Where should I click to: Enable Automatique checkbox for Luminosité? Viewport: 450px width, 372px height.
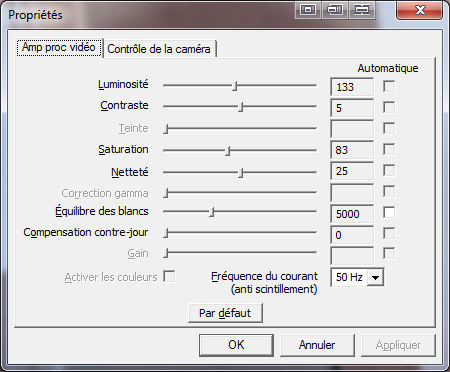click(x=389, y=86)
